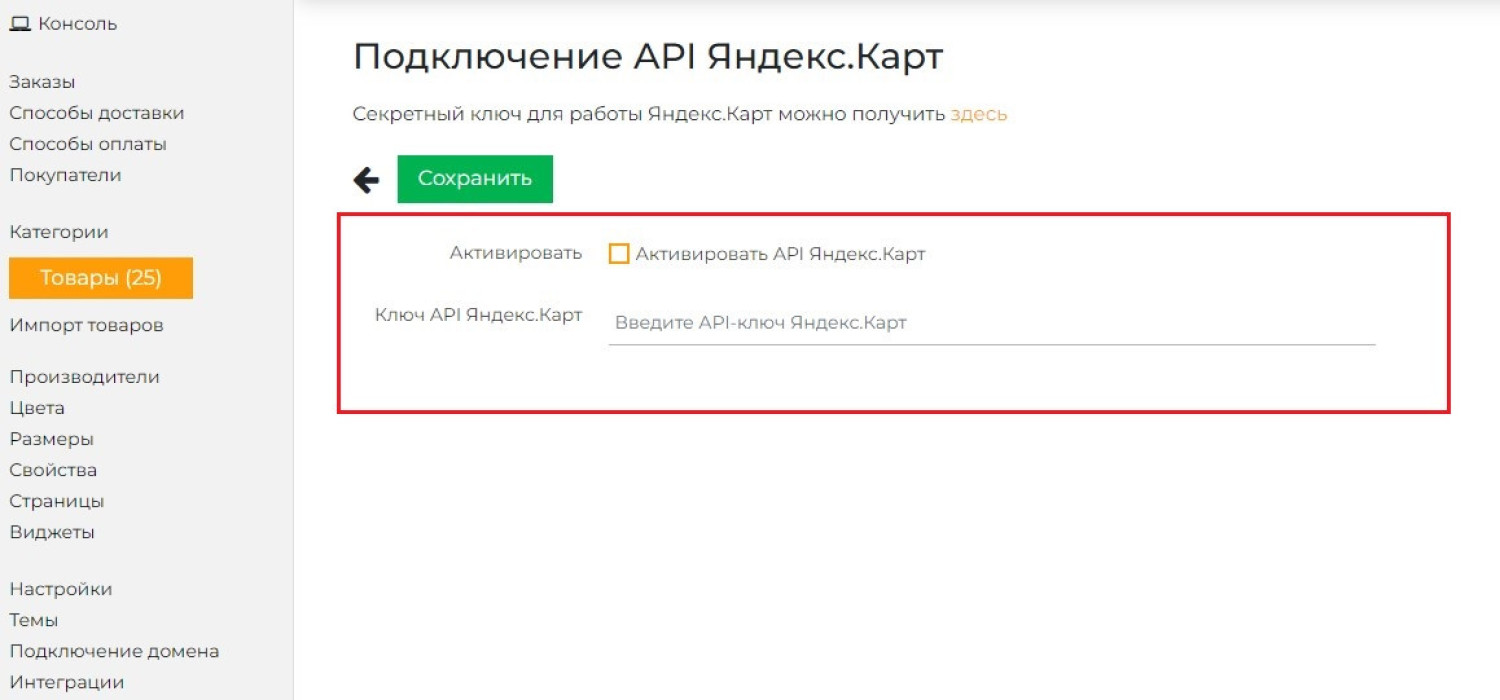Go to Производители section
This screenshot has height=700, width=1500.
pos(84,377)
